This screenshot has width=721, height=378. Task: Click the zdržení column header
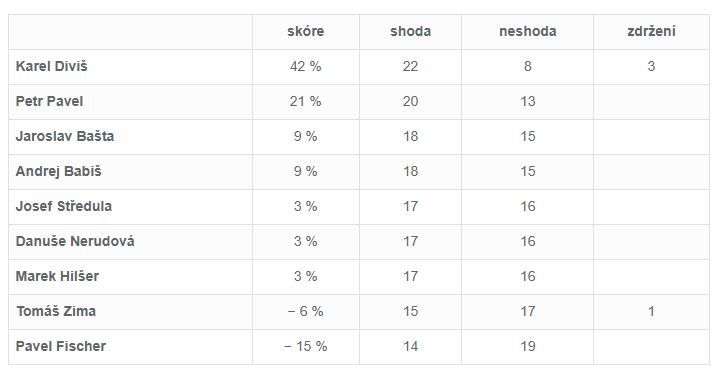coord(652,32)
